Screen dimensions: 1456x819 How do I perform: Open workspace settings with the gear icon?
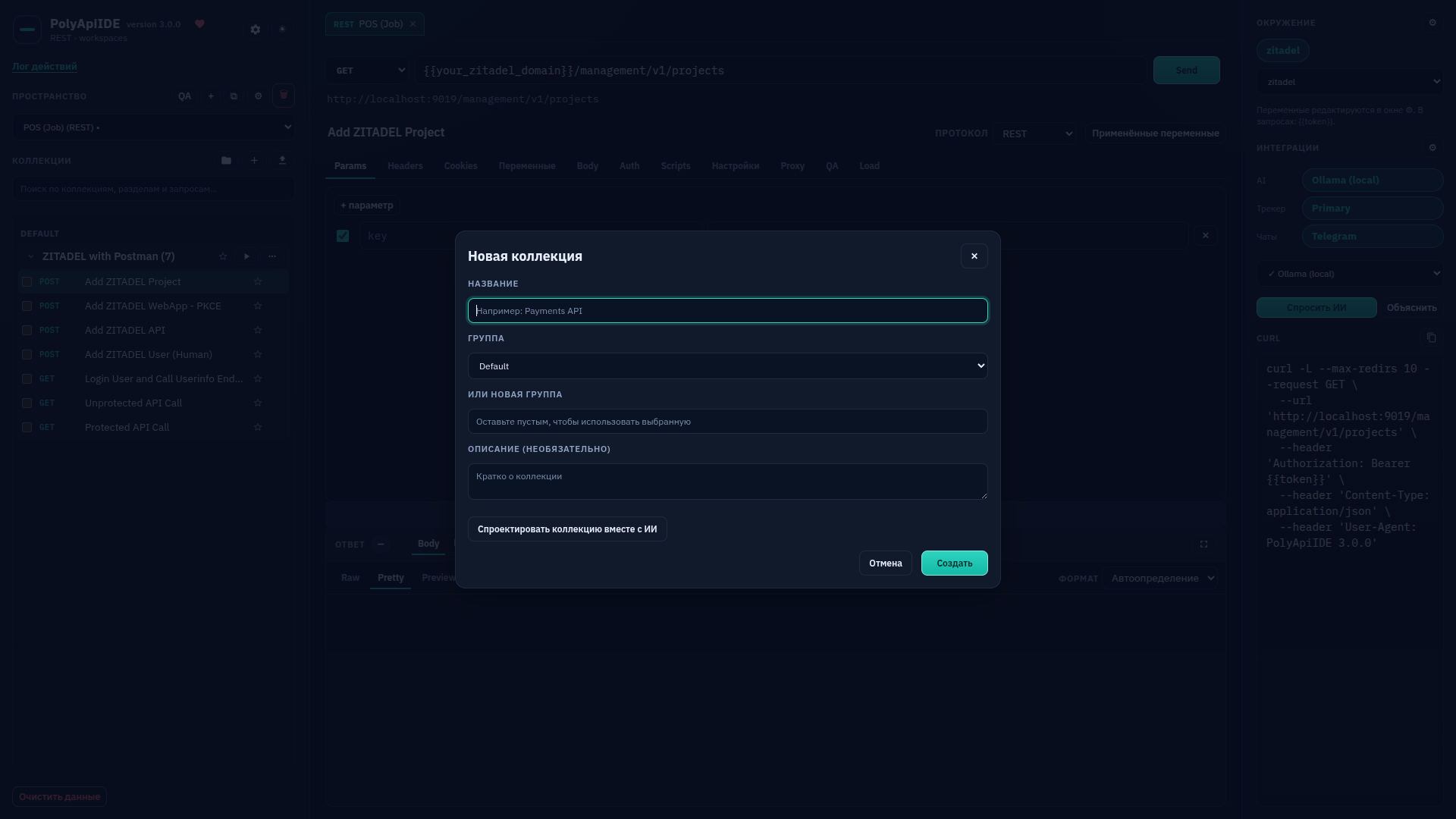(258, 96)
